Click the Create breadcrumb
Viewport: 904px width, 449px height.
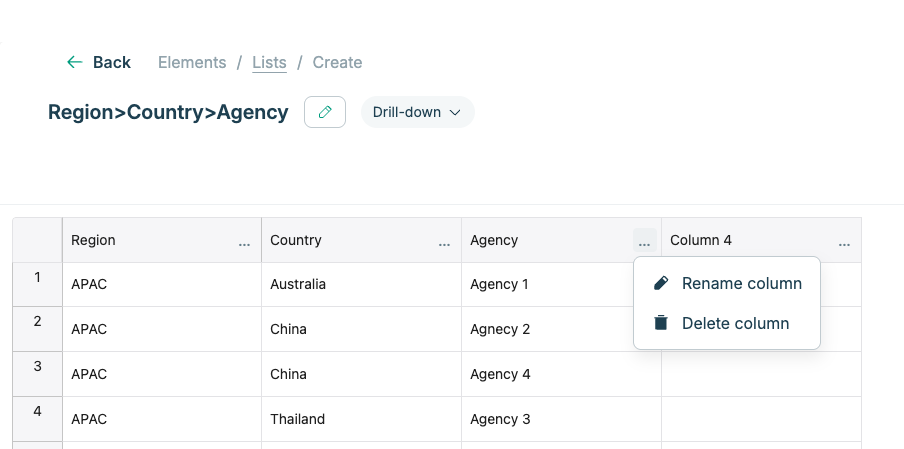coord(337,62)
